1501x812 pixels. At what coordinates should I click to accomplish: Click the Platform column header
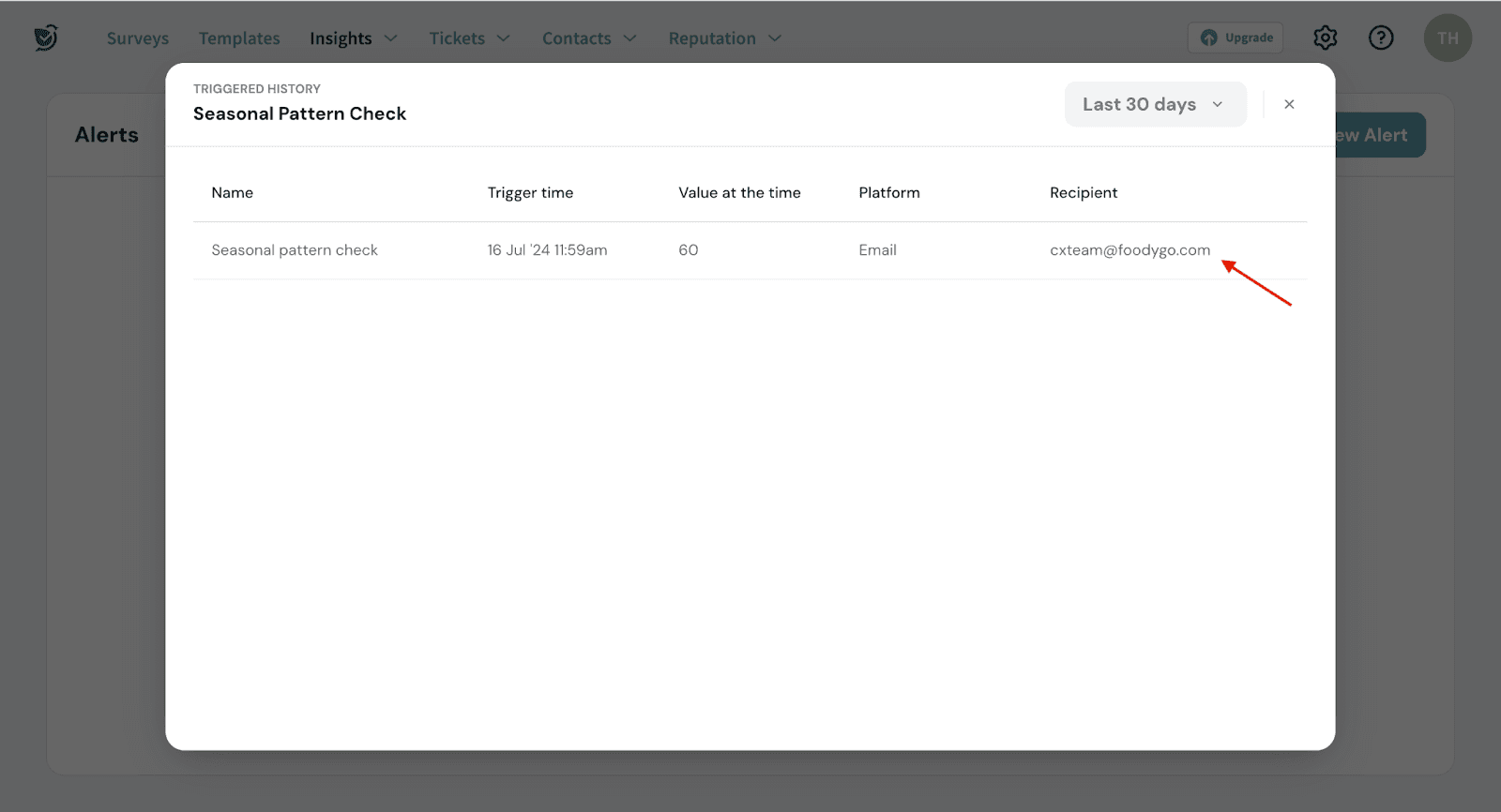click(888, 192)
